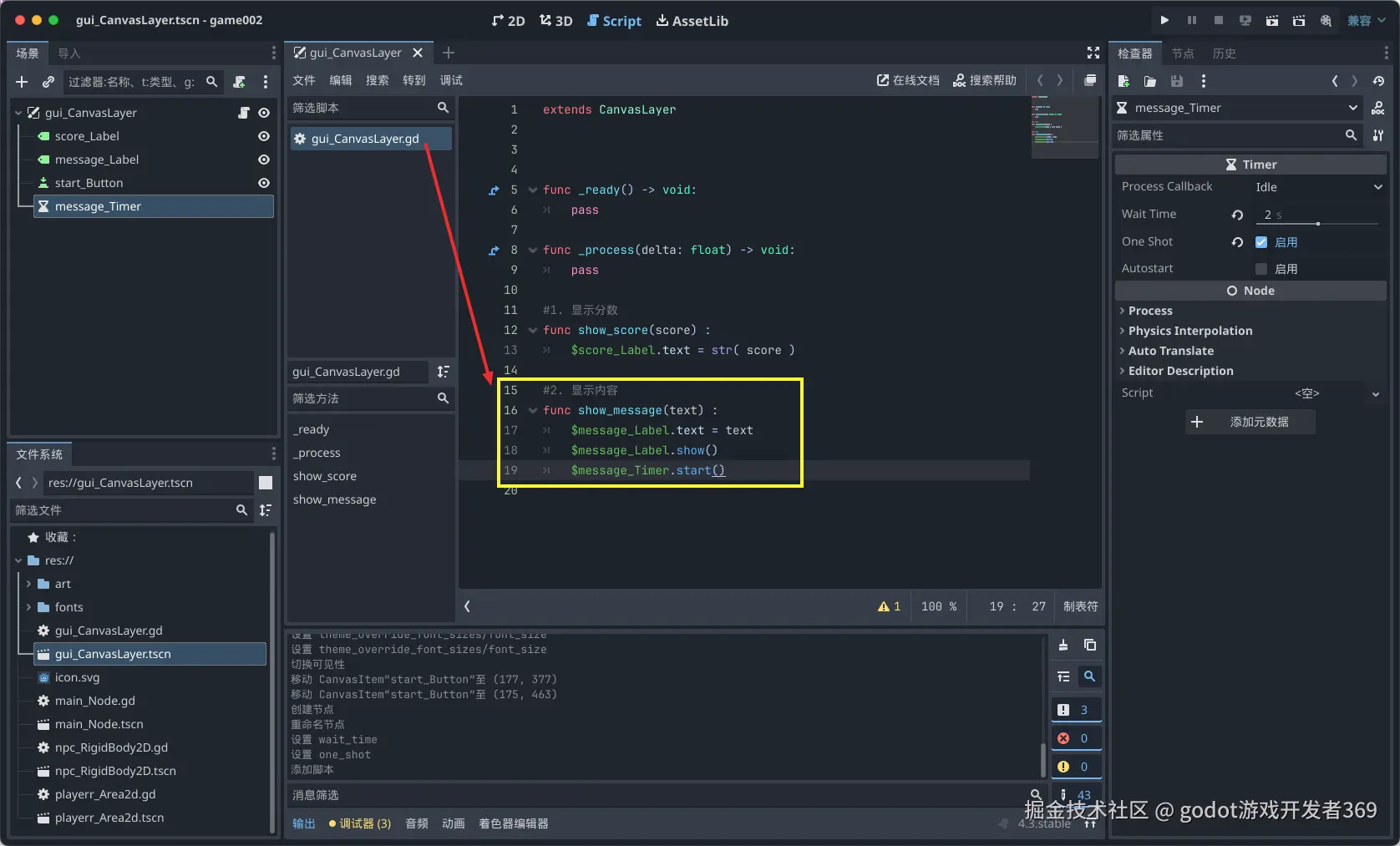Image resolution: width=1400 pixels, height=846 pixels.
Task: Close the gui_CanvasLayer scene tab
Action: (x=418, y=53)
